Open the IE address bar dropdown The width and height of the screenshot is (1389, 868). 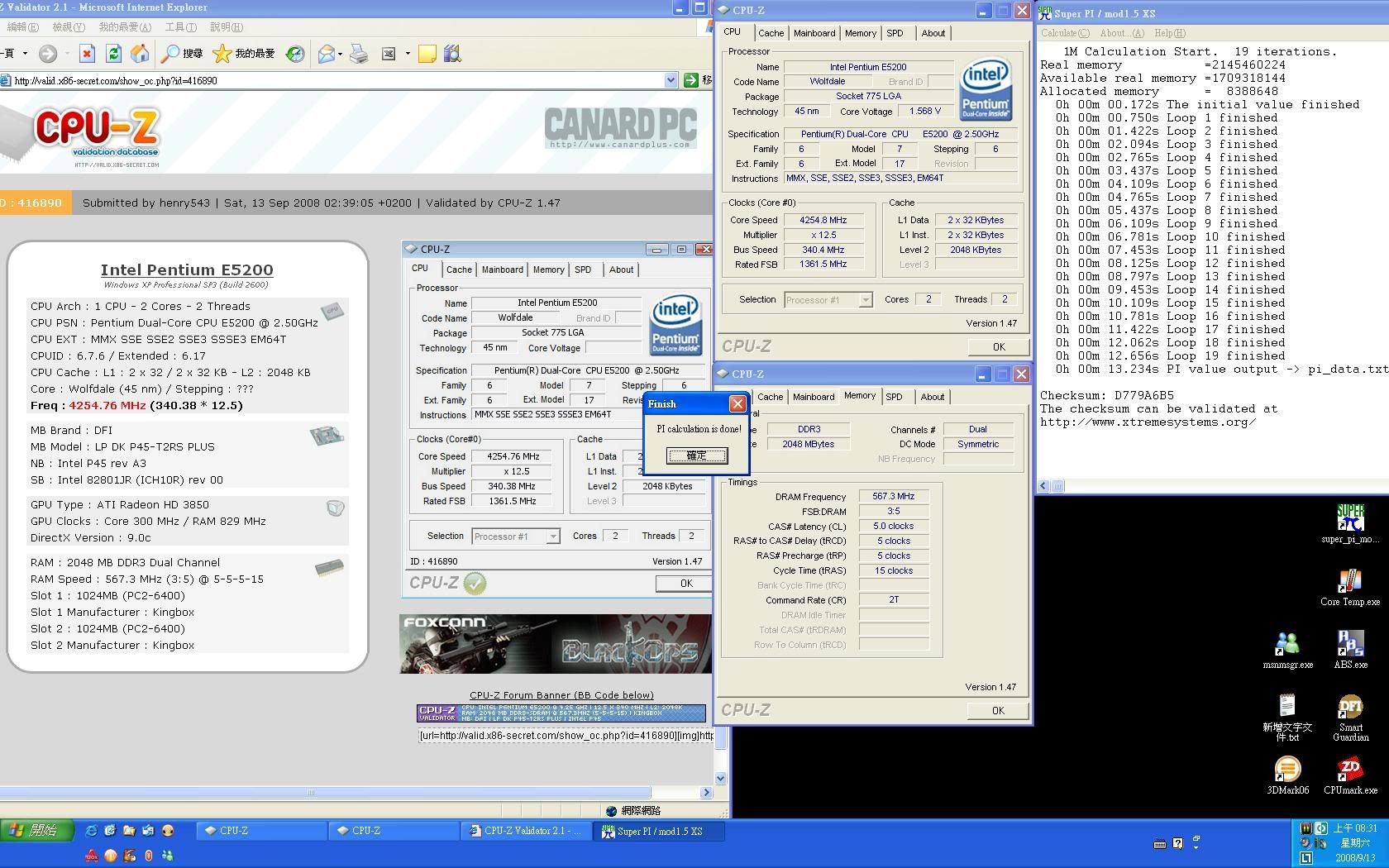tap(671, 80)
